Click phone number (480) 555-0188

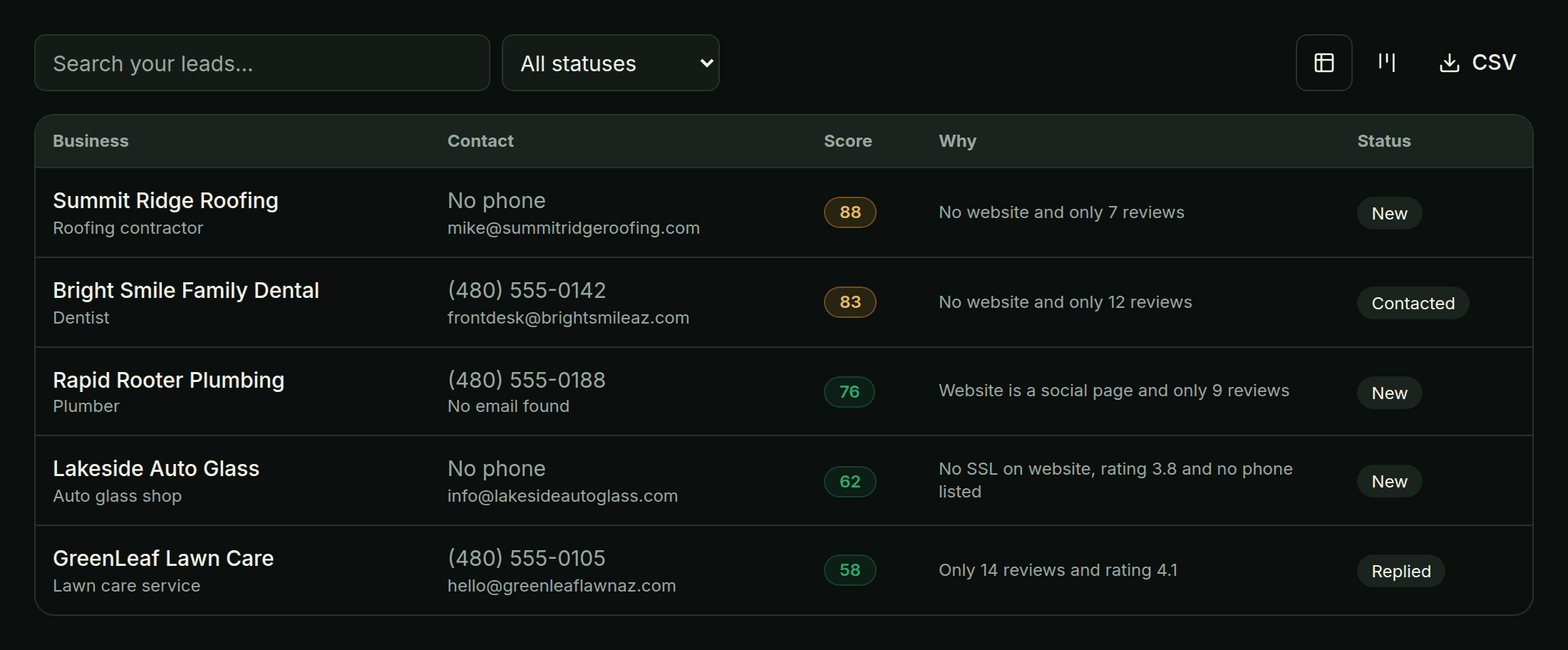click(527, 381)
